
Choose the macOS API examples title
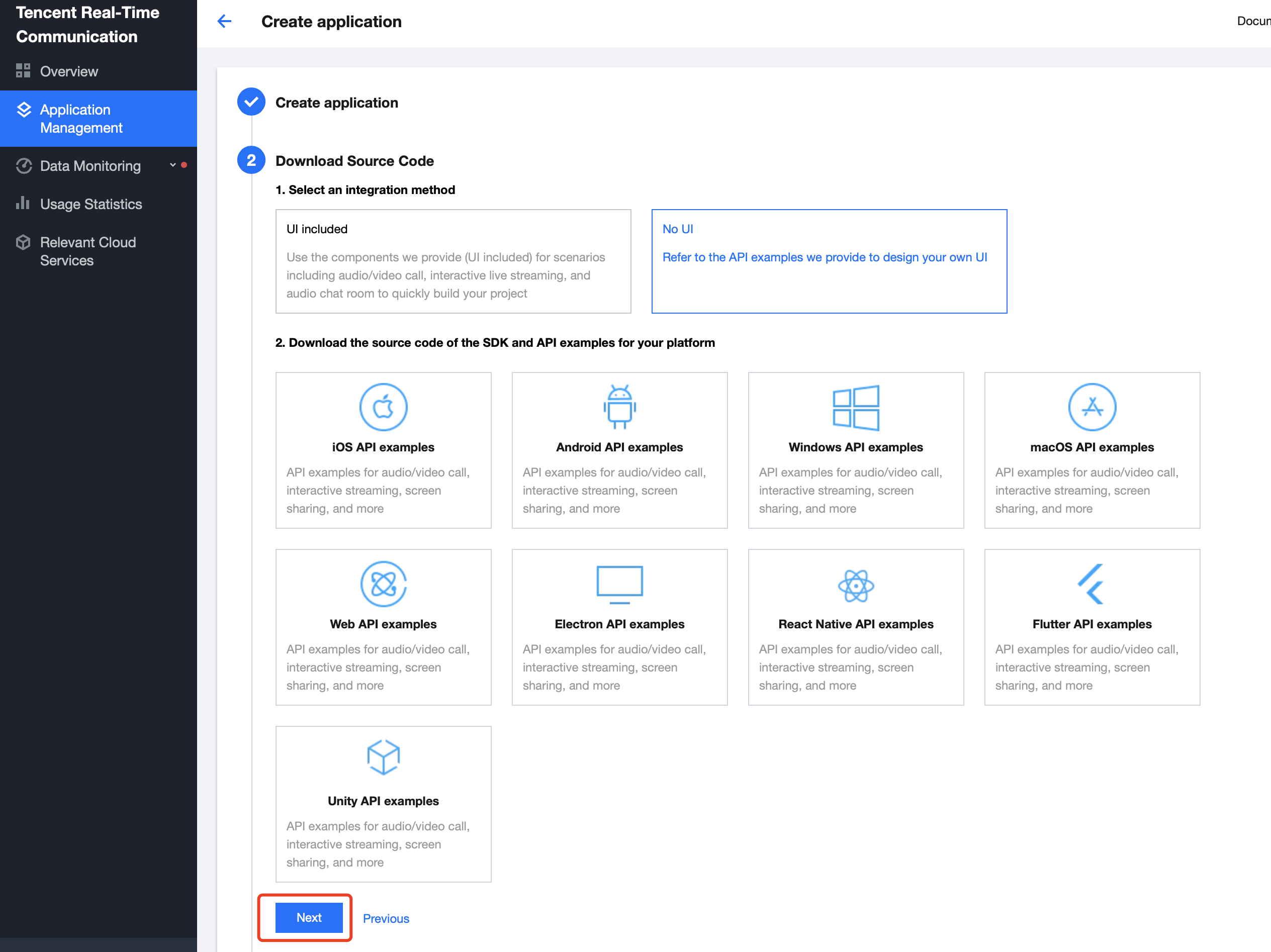pos(1092,447)
